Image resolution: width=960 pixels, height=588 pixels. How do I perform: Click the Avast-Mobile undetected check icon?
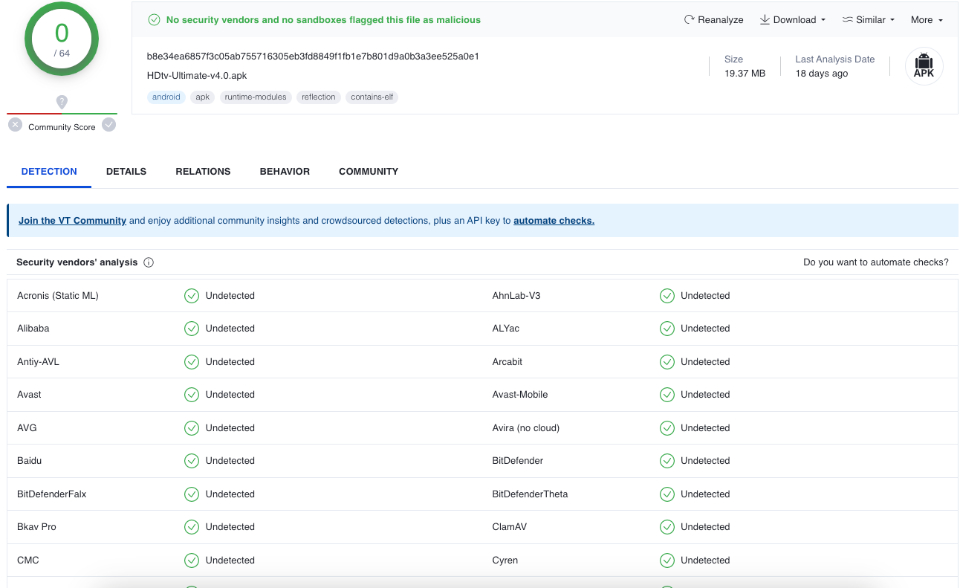(667, 395)
